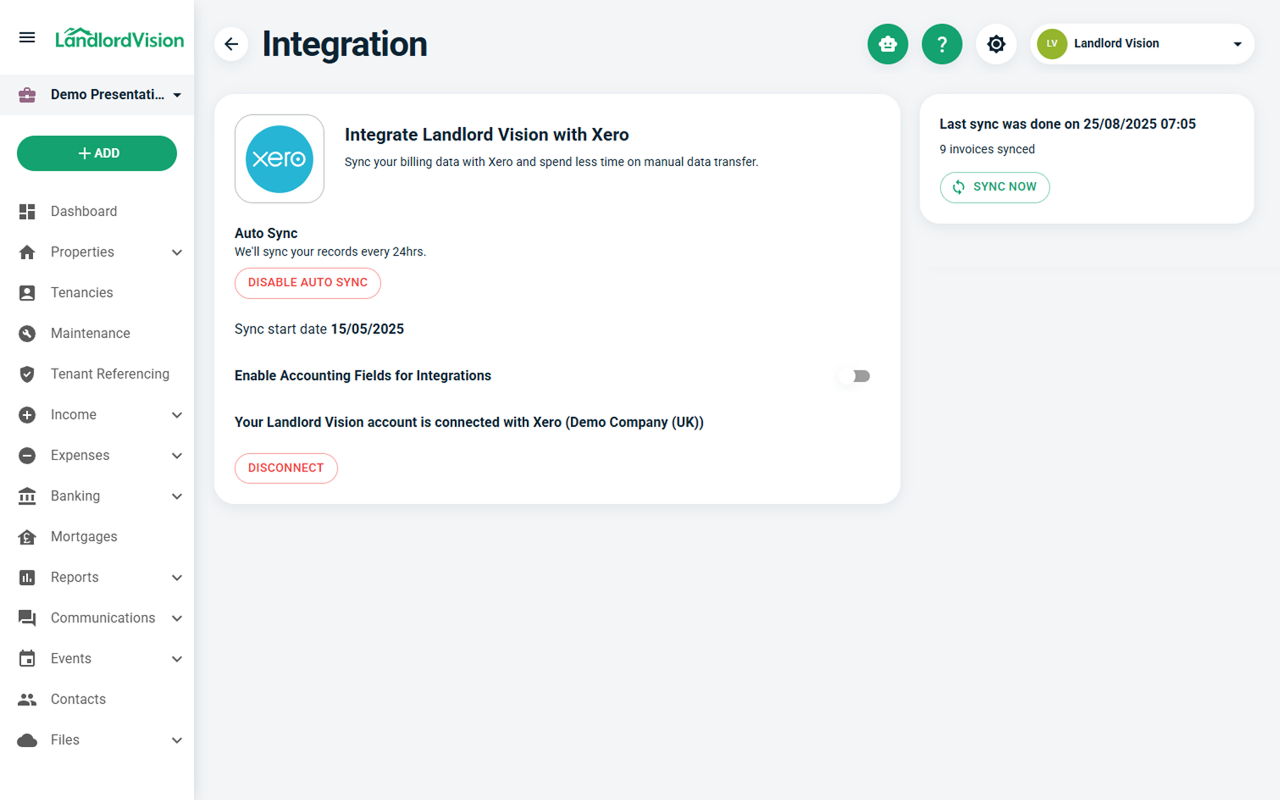The image size is (1280, 800).
Task: Expand the Events submenu chevron
Action: [177, 659]
